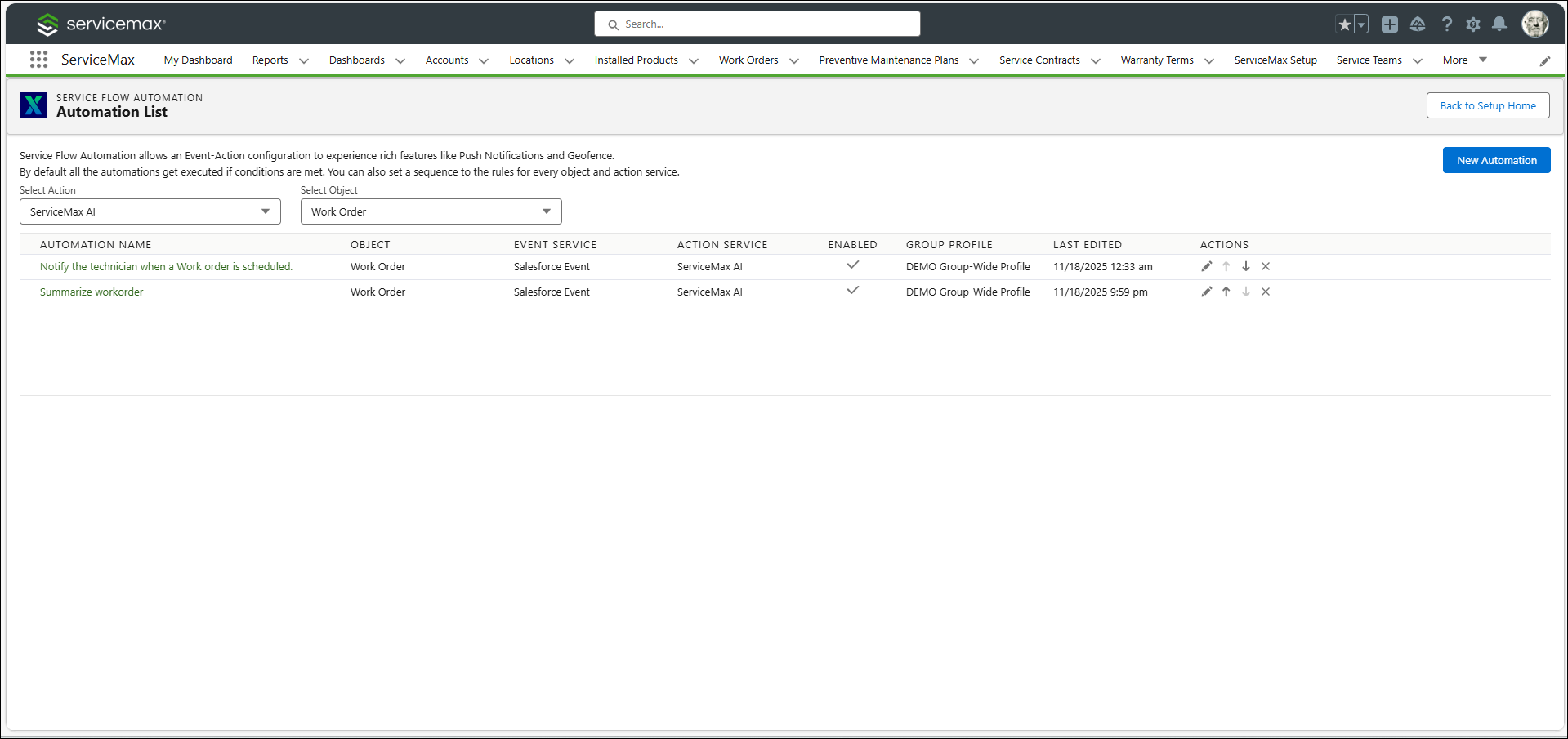This screenshot has height=739, width=1568.
Task: Expand the Dashboards menu chevron
Action: [x=400, y=60]
